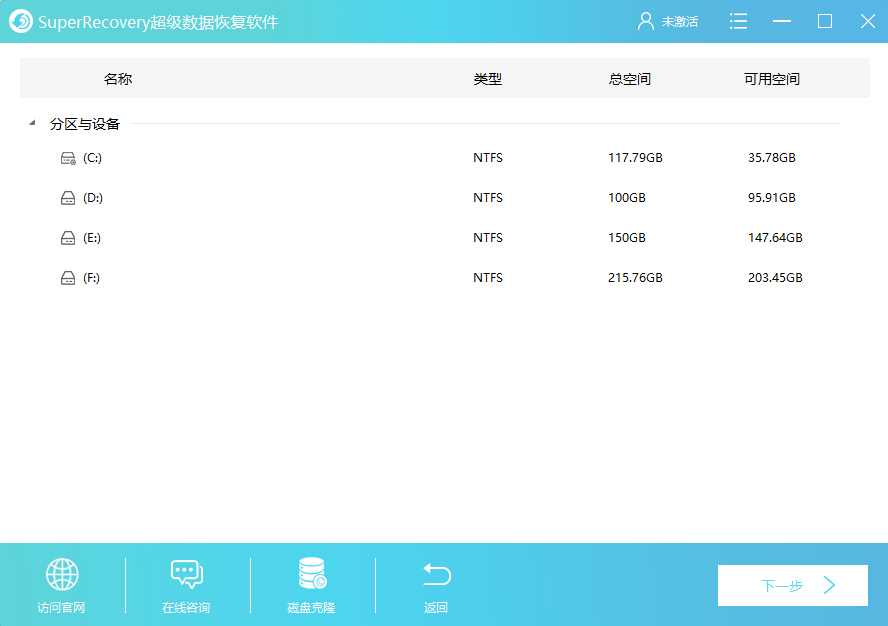Minimize the SuperRecovery window
The height and width of the screenshot is (626, 888).
tap(782, 22)
